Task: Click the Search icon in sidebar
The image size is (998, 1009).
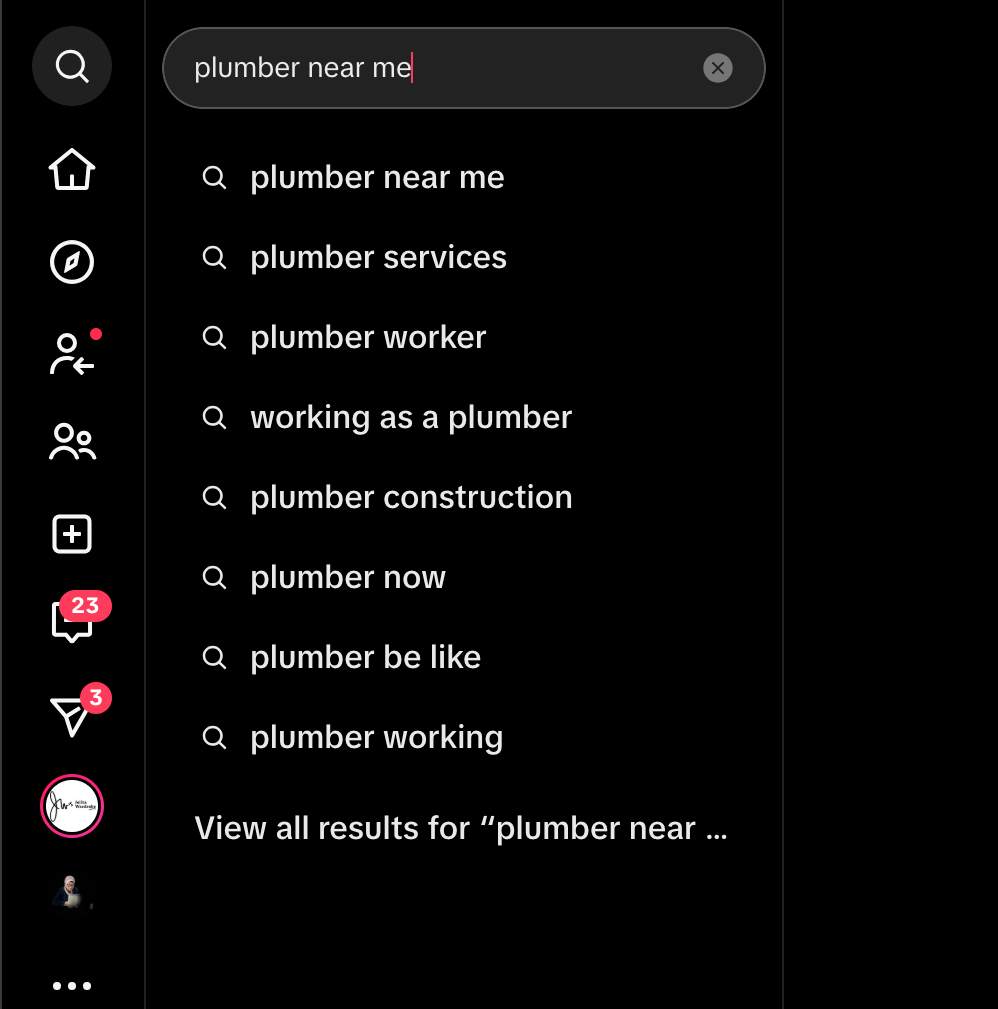Action: click(72, 67)
